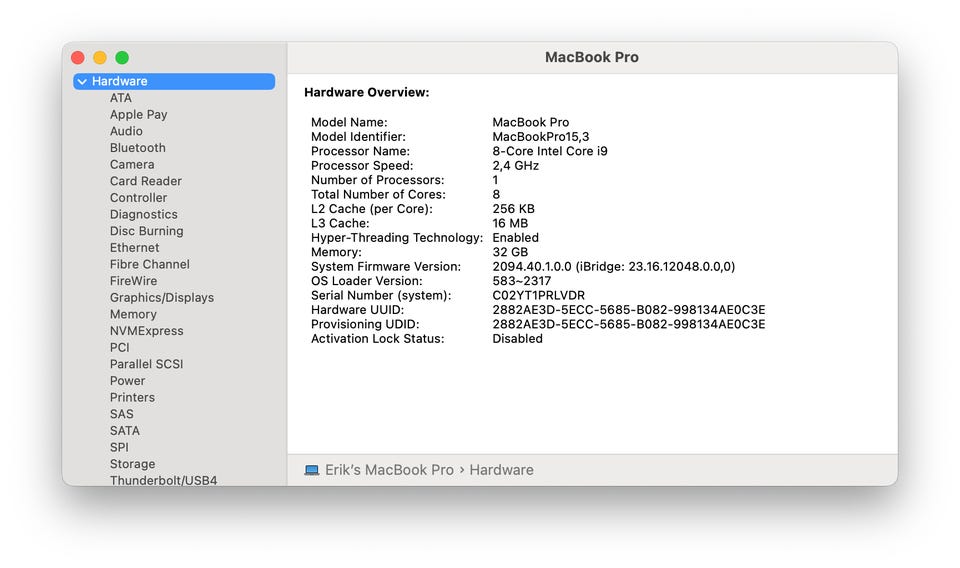Collapse the Hardware section chevron
The height and width of the screenshot is (568, 960).
point(82,82)
